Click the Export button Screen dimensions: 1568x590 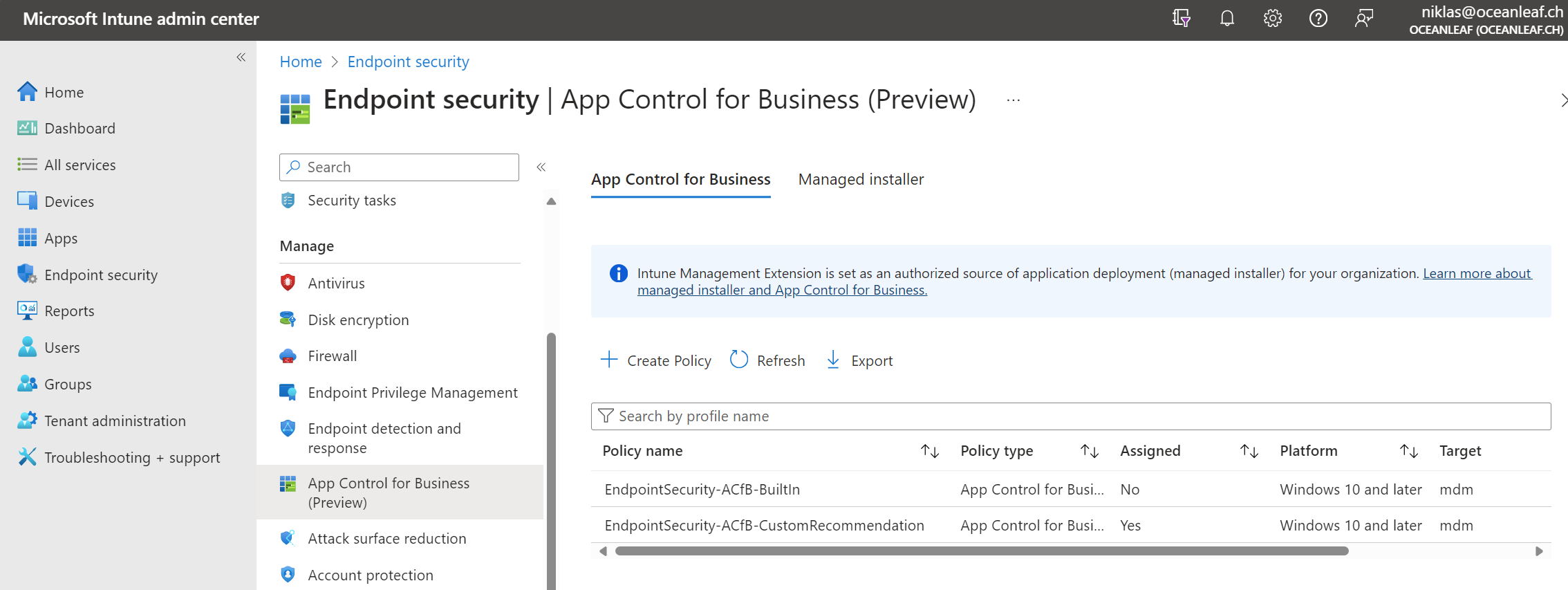tap(859, 360)
